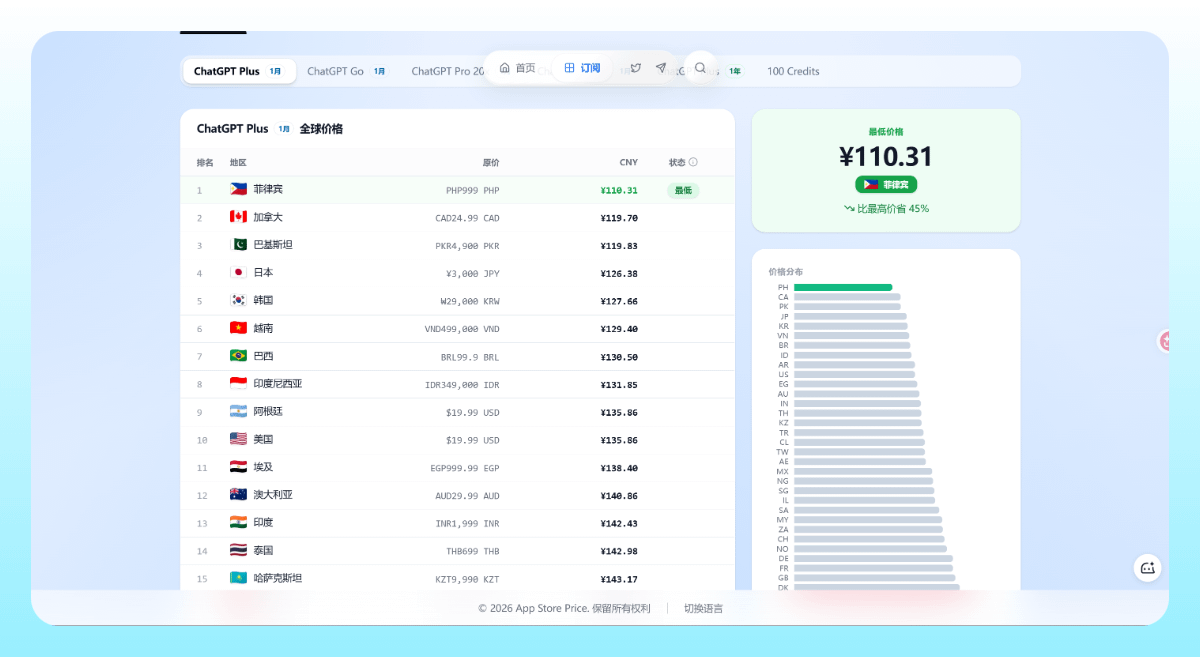Click the 菲律宾 badge under lowest price
The image size is (1200, 657).
pos(886,185)
